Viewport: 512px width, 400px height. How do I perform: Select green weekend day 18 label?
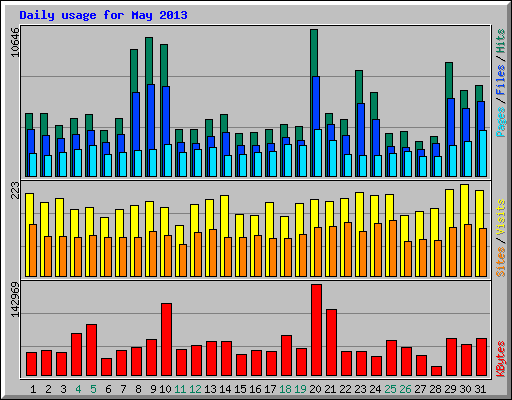285,389
